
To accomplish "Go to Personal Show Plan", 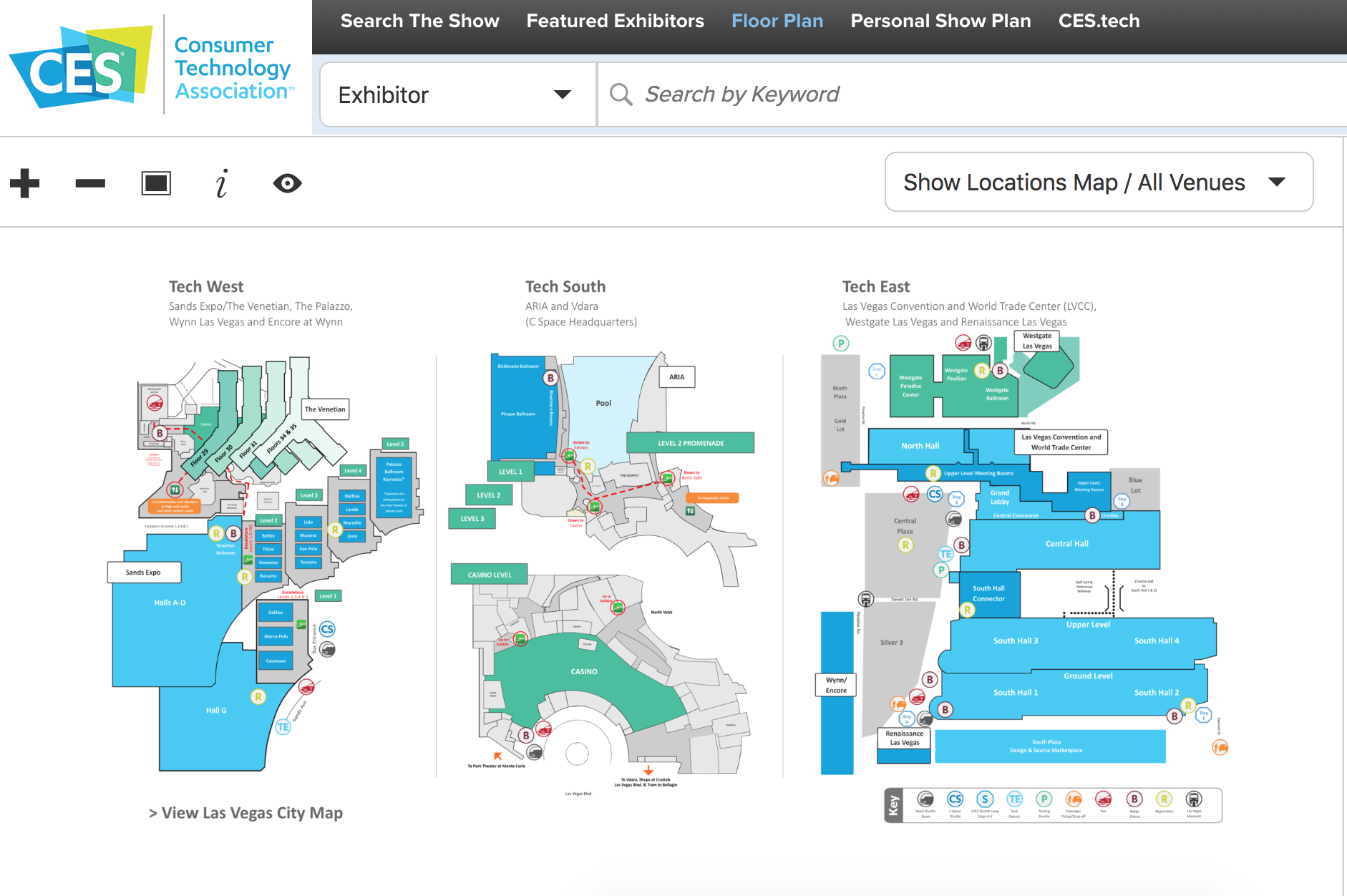I will [940, 21].
